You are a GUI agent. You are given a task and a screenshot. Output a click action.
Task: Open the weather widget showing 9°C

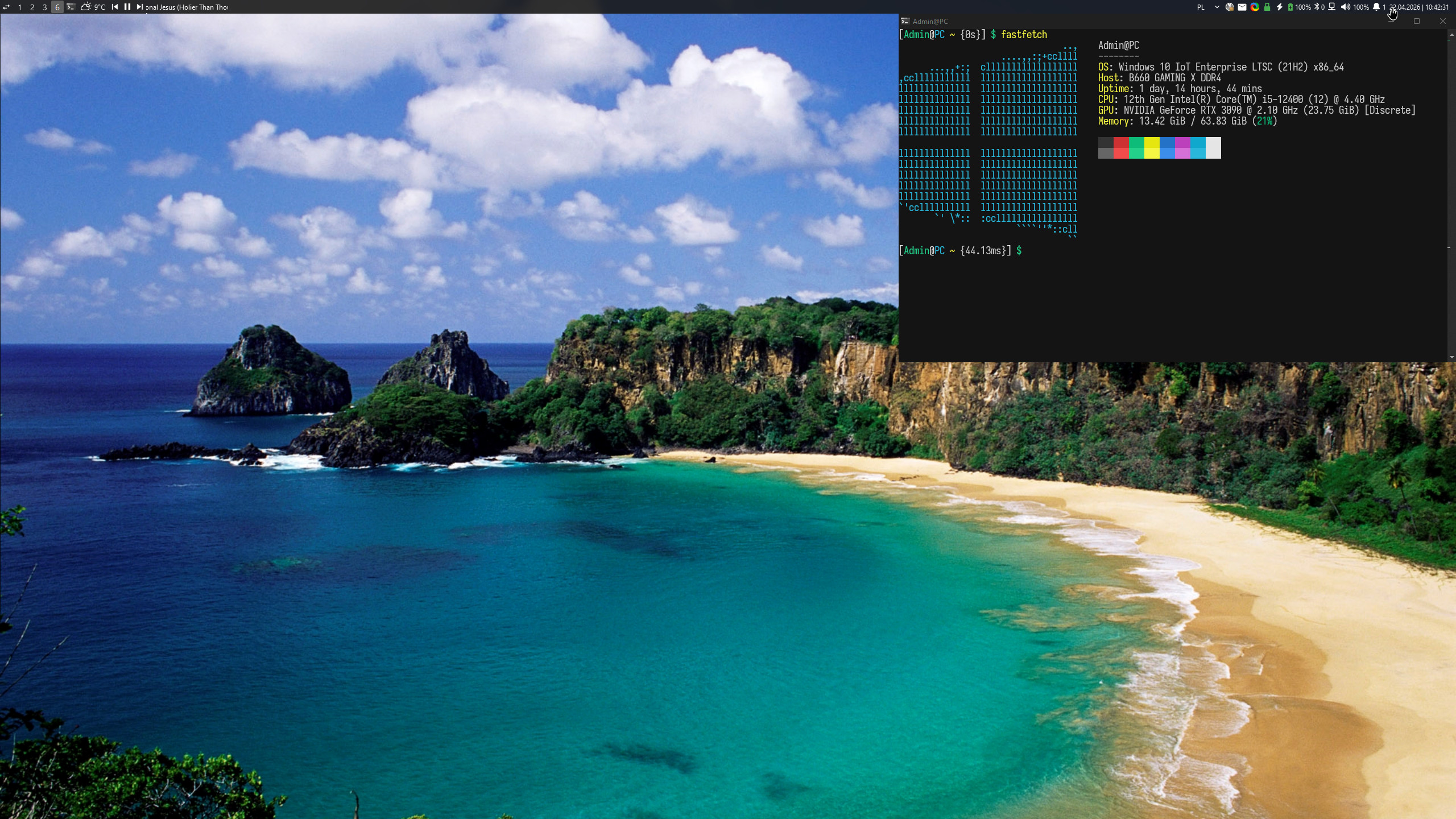93,7
